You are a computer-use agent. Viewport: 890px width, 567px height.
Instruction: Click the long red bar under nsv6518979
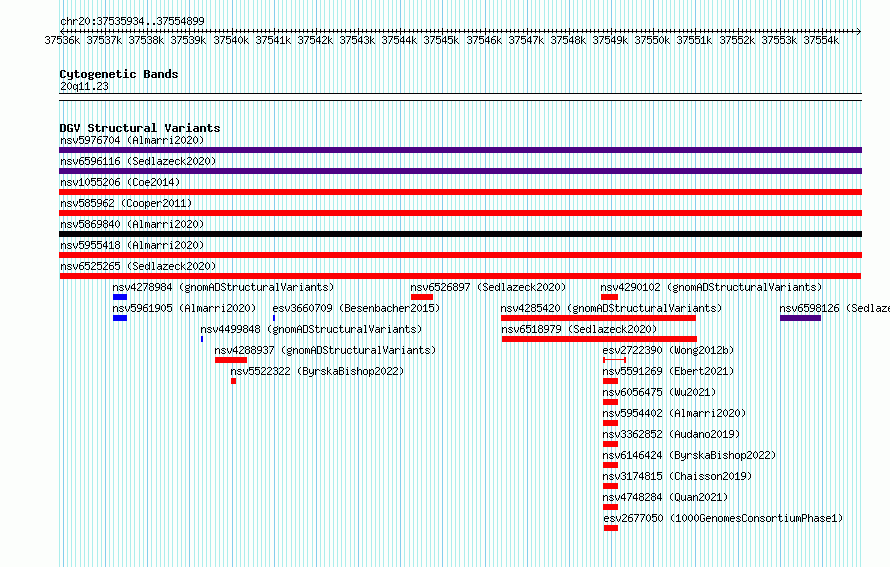click(599, 339)
